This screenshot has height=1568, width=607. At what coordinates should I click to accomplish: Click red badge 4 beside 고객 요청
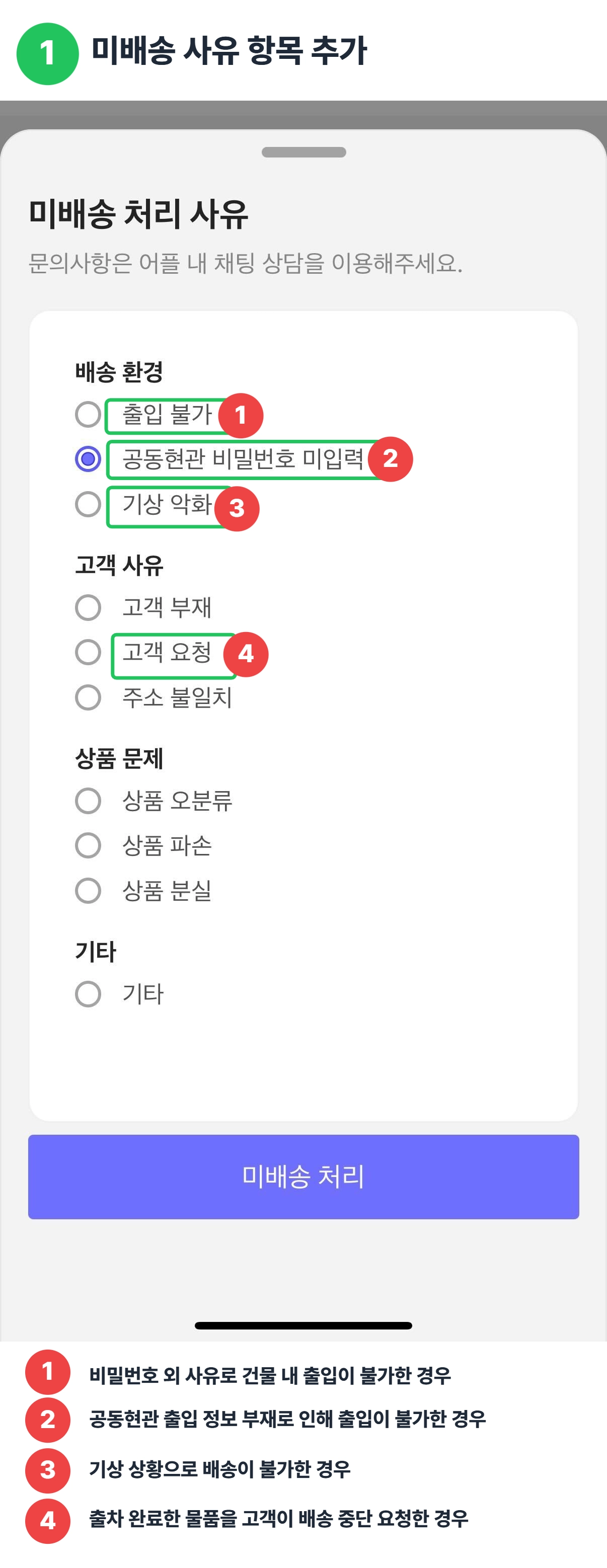click(245, 654)
